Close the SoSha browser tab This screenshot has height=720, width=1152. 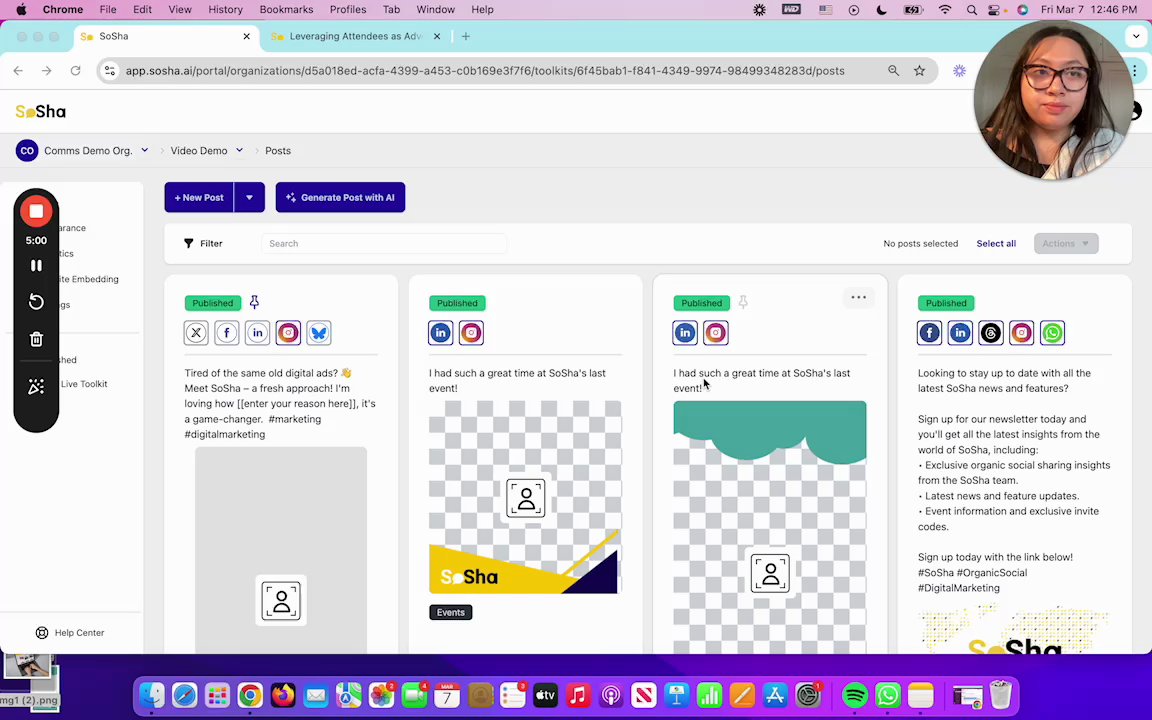click(x=246, y=36)
